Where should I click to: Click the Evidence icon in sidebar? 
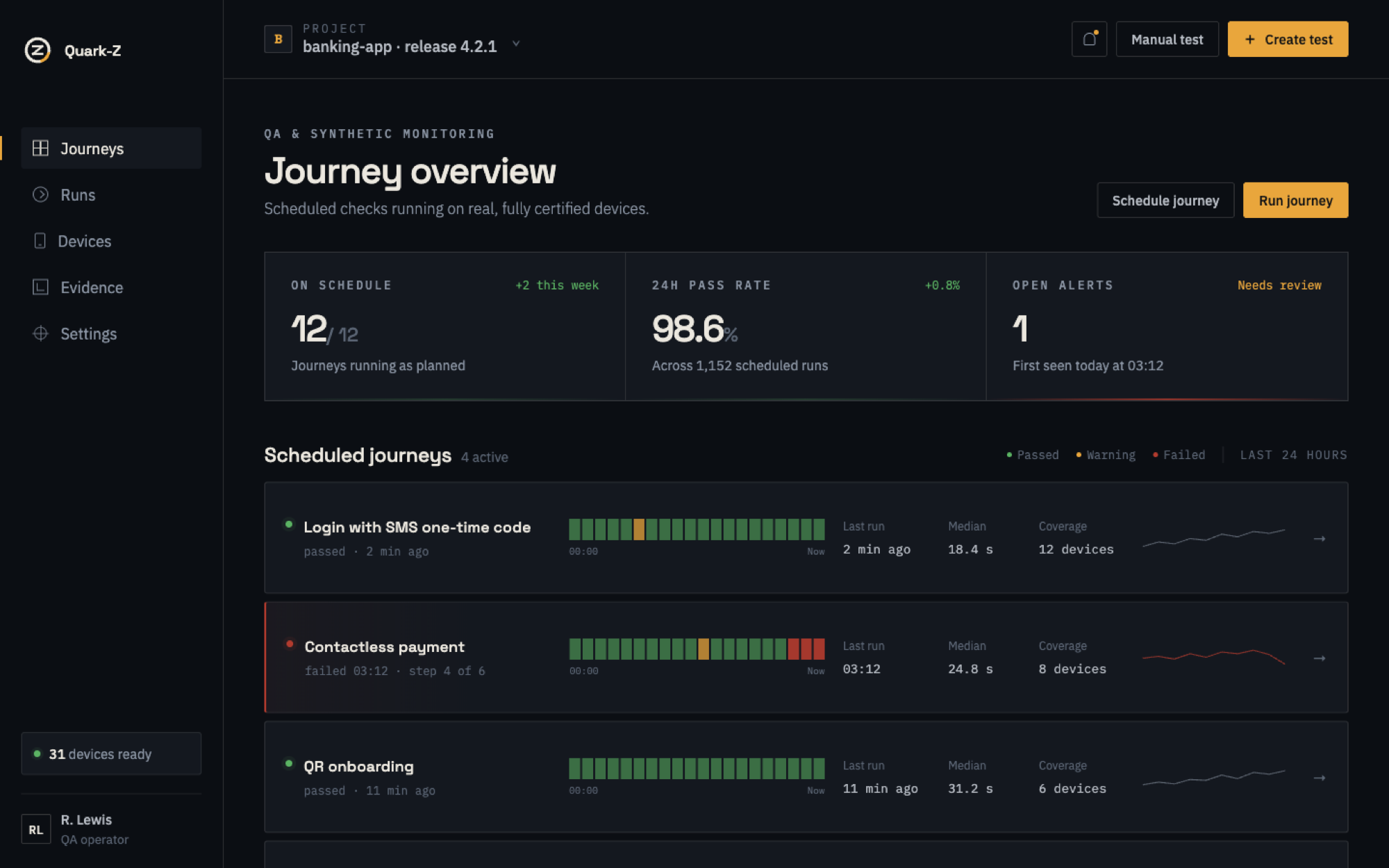click(x=40, y=287)
